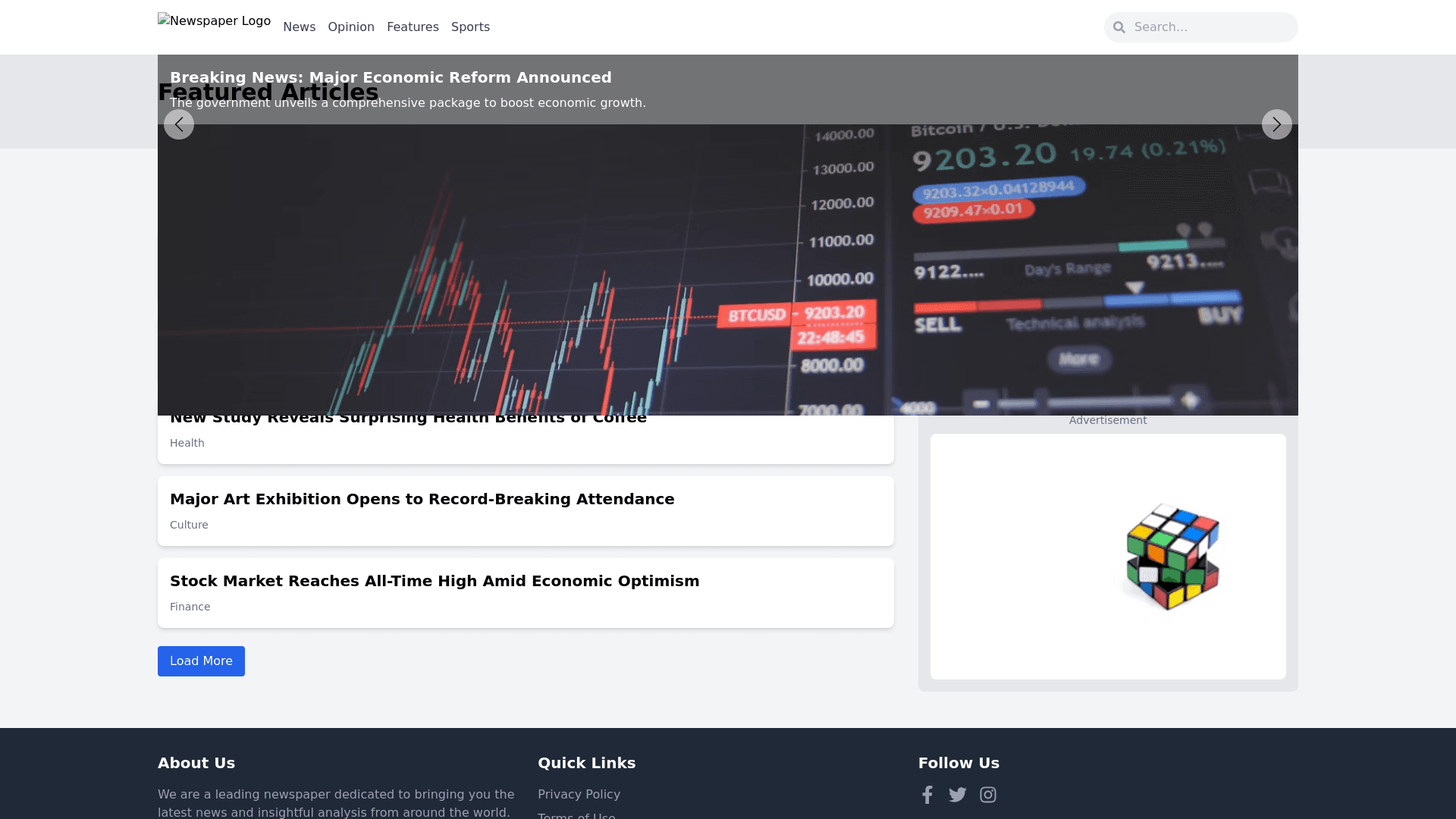The width and height of the screenshot is (1456, 819).
Task: Go to previous carousel slide
Action: (179, 124)
